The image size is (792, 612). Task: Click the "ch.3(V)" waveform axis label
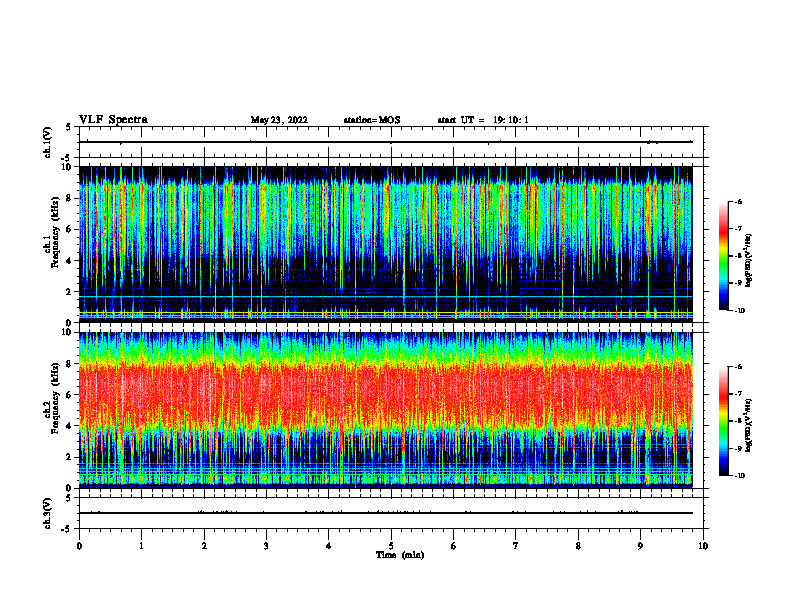[x=48, y=513]
